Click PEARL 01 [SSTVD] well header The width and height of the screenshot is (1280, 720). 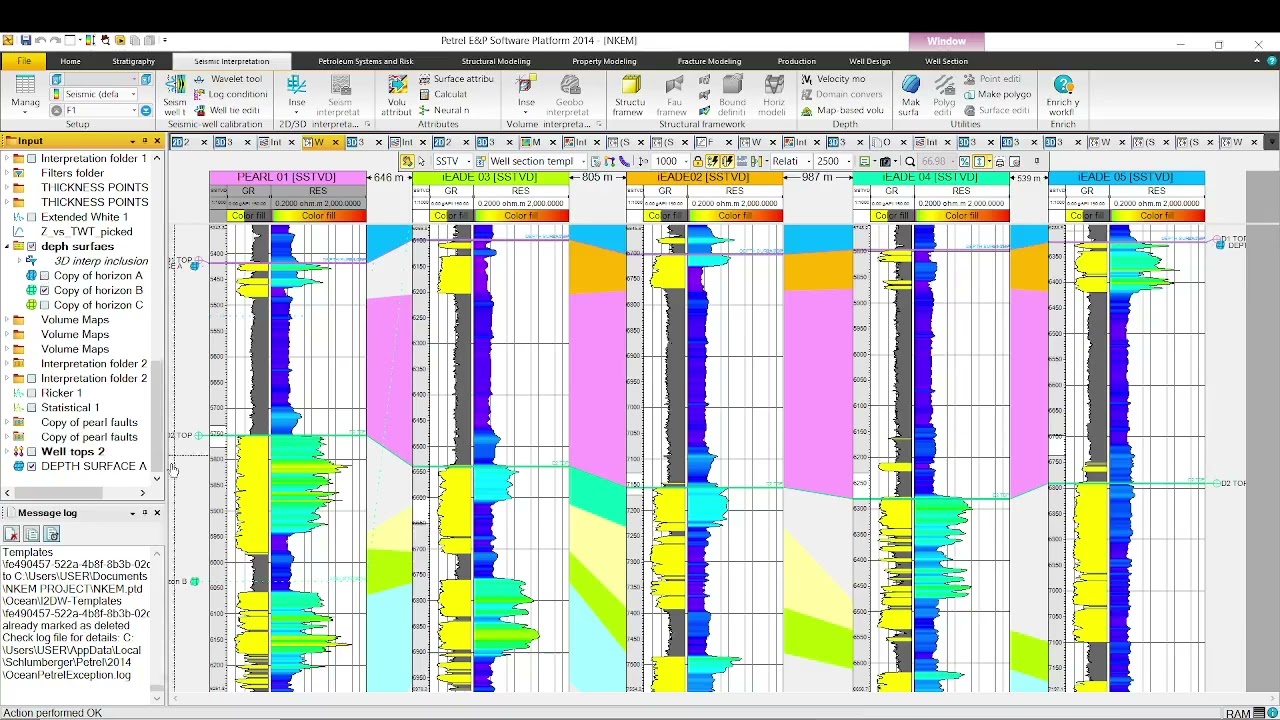(287, 177)
